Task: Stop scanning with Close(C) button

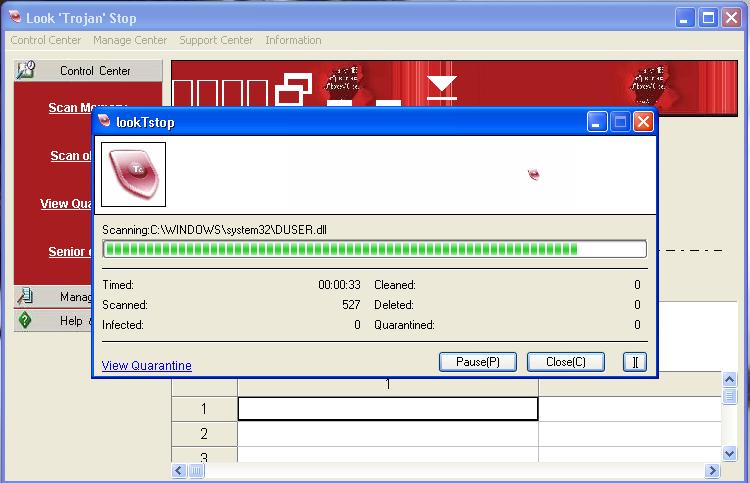Action: [x=566, y=362]
